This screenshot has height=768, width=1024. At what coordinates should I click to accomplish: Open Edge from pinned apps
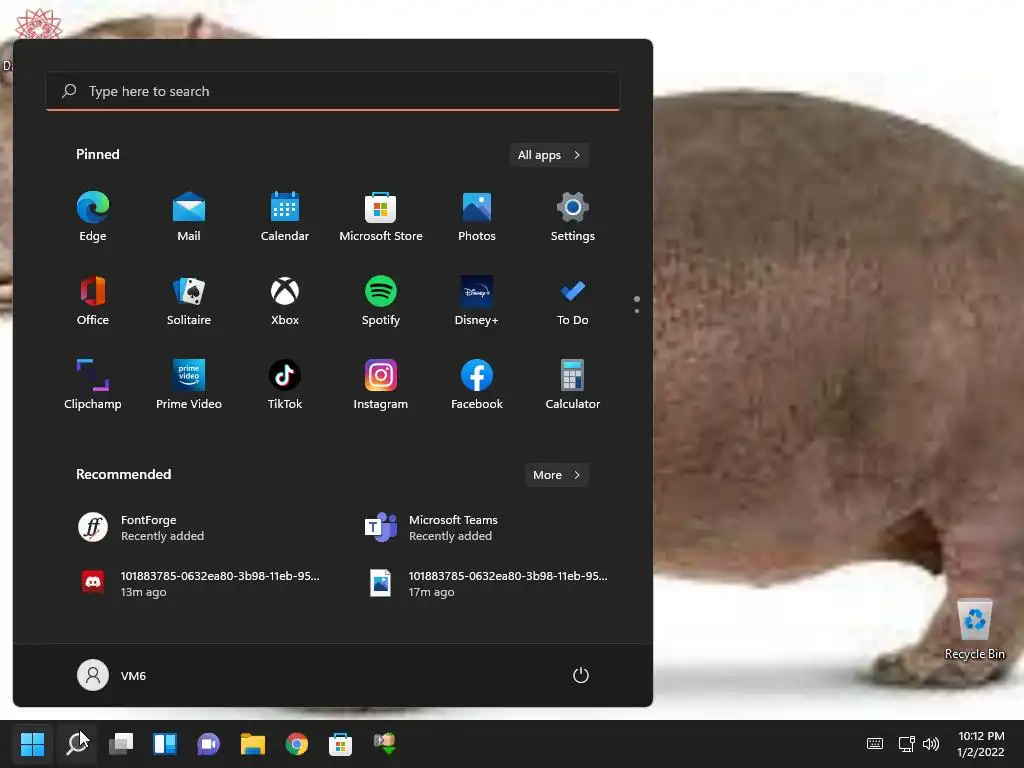coord(93,217)
